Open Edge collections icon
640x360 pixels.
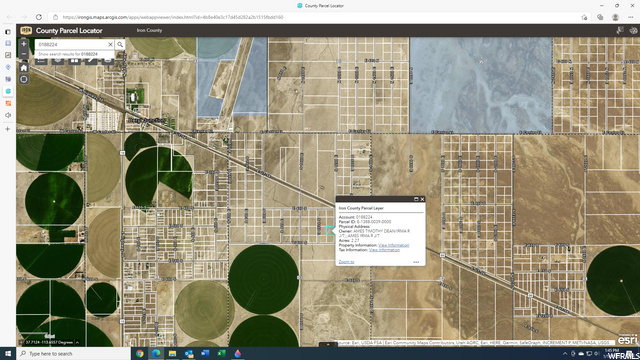point(600,17)
